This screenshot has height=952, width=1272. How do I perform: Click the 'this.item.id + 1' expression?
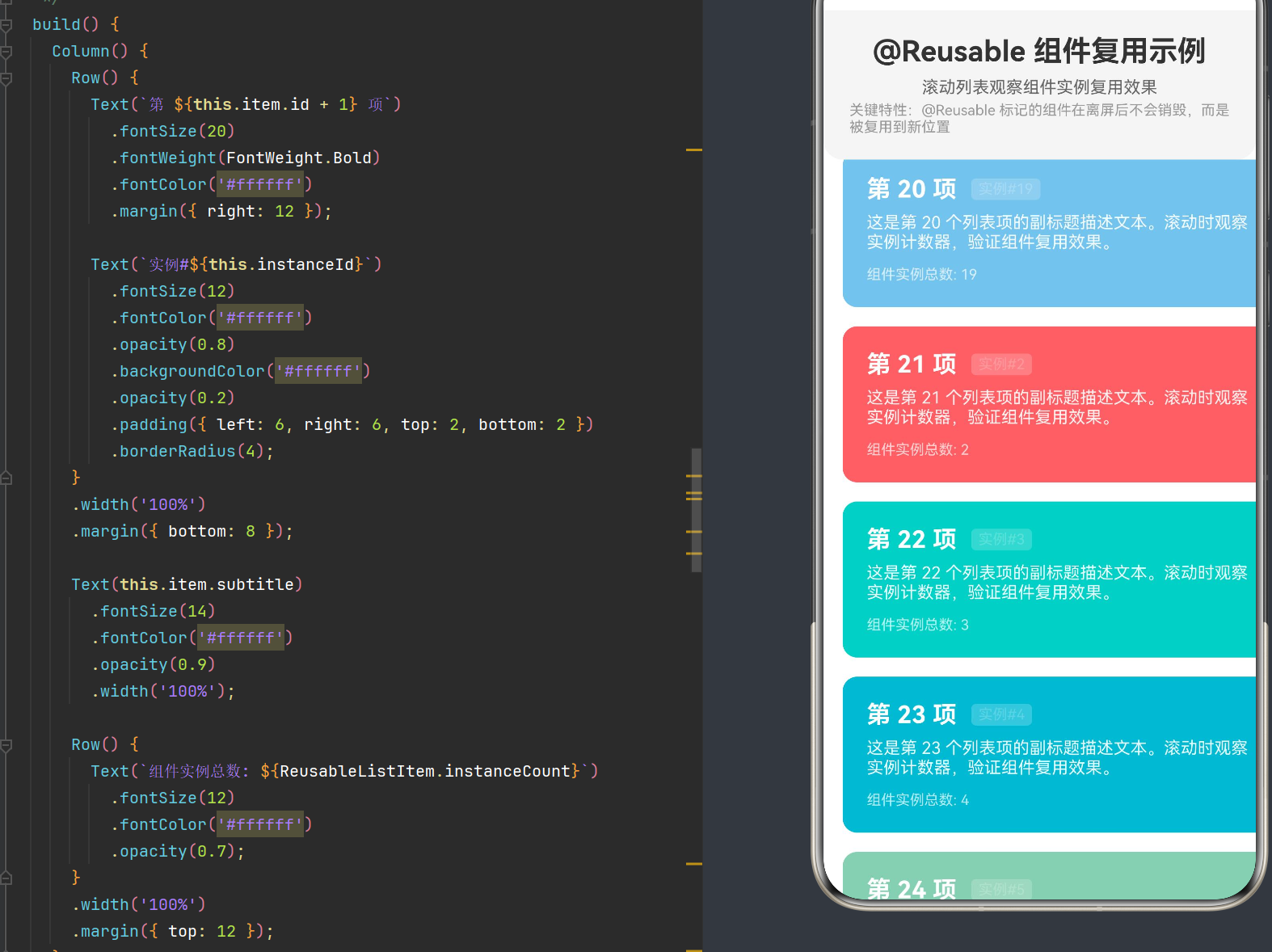[271, 105]
